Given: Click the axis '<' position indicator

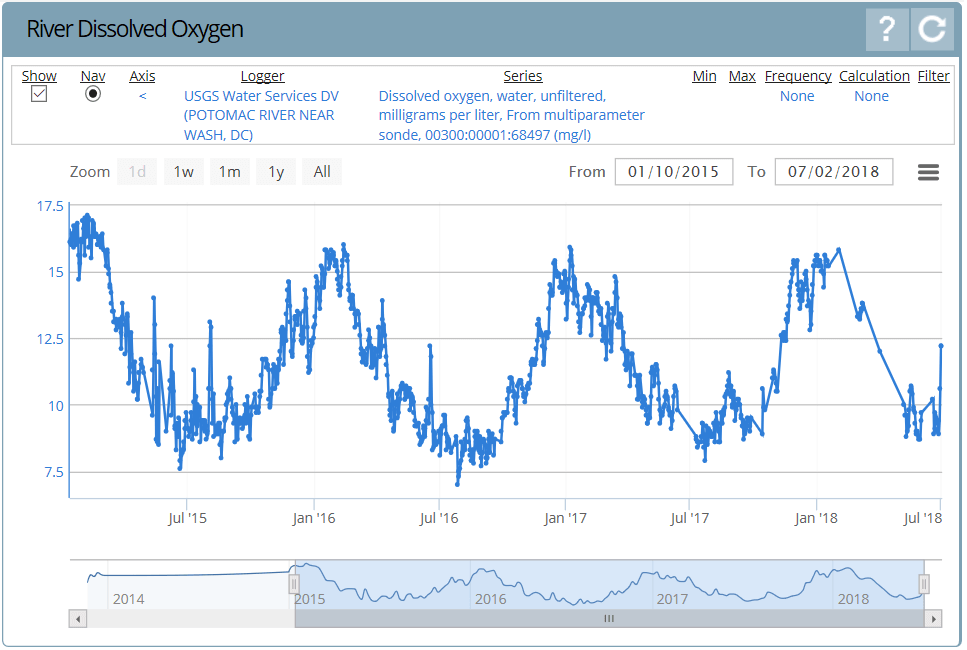Looking at the screenshot, I should pos(142,96).
